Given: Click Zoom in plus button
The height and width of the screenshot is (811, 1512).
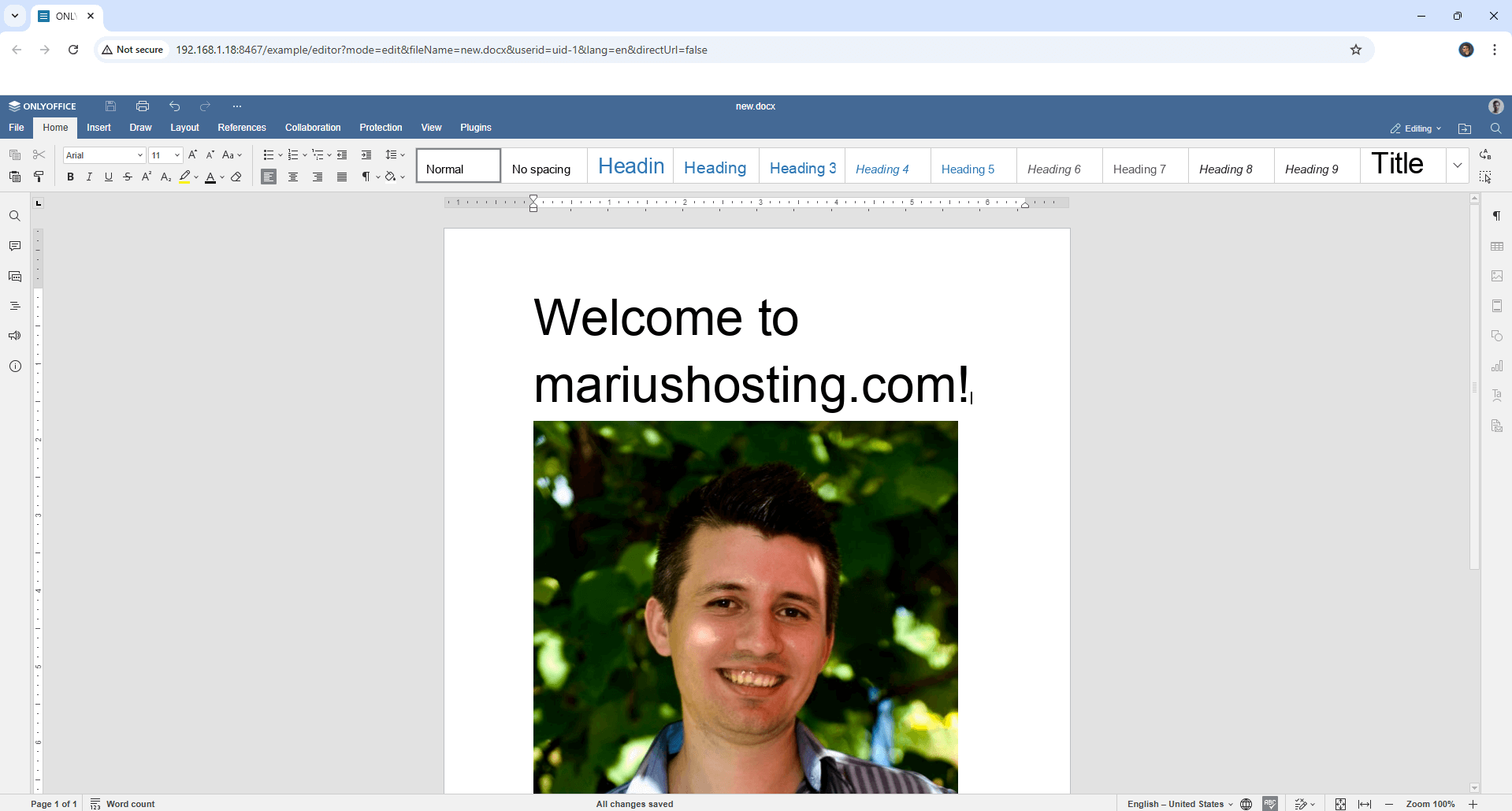Looking at the screenshot, I should [1473, 804].
